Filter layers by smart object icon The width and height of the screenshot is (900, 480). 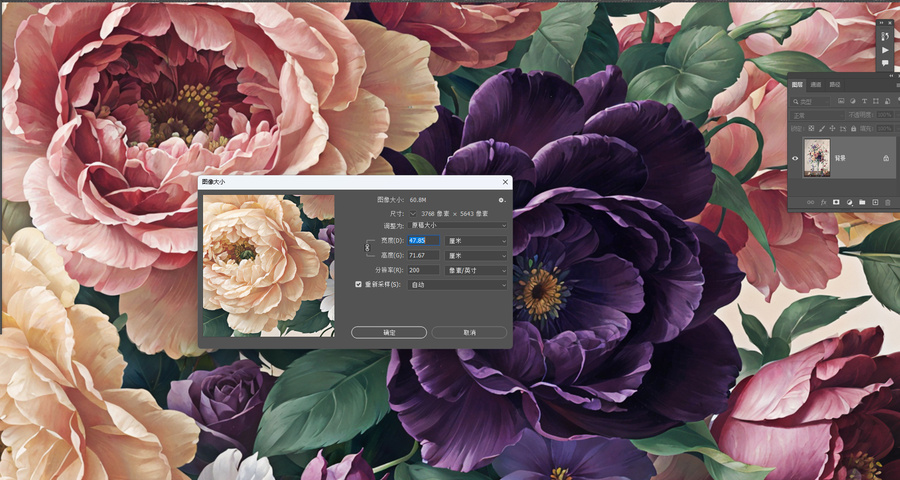coord(887,101)
